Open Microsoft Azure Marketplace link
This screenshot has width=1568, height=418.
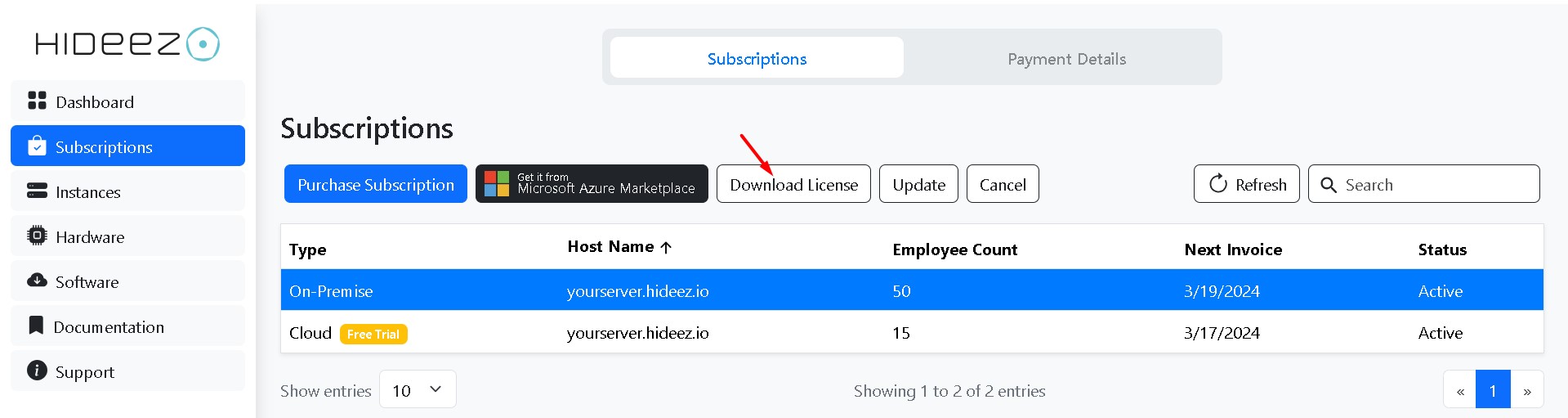tap(592, 184)
